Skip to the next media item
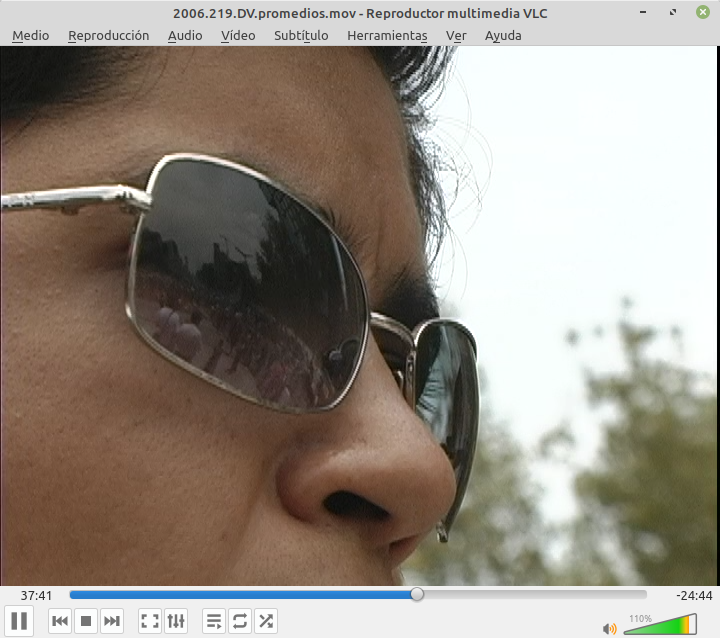Image resolution: width=720 pixels, height=638 pixels. click(x=112, y=621)
